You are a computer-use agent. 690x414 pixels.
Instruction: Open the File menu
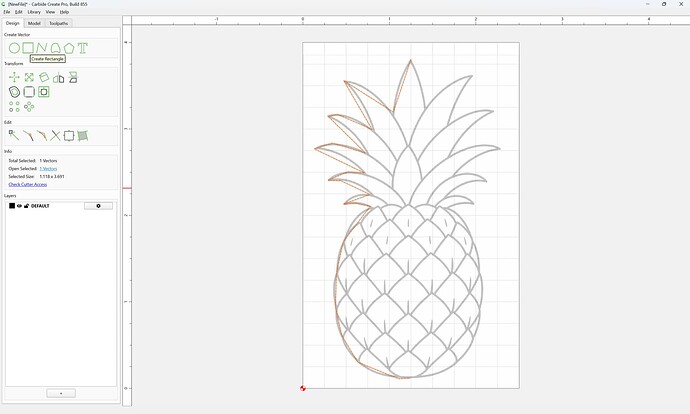[7, 12]
